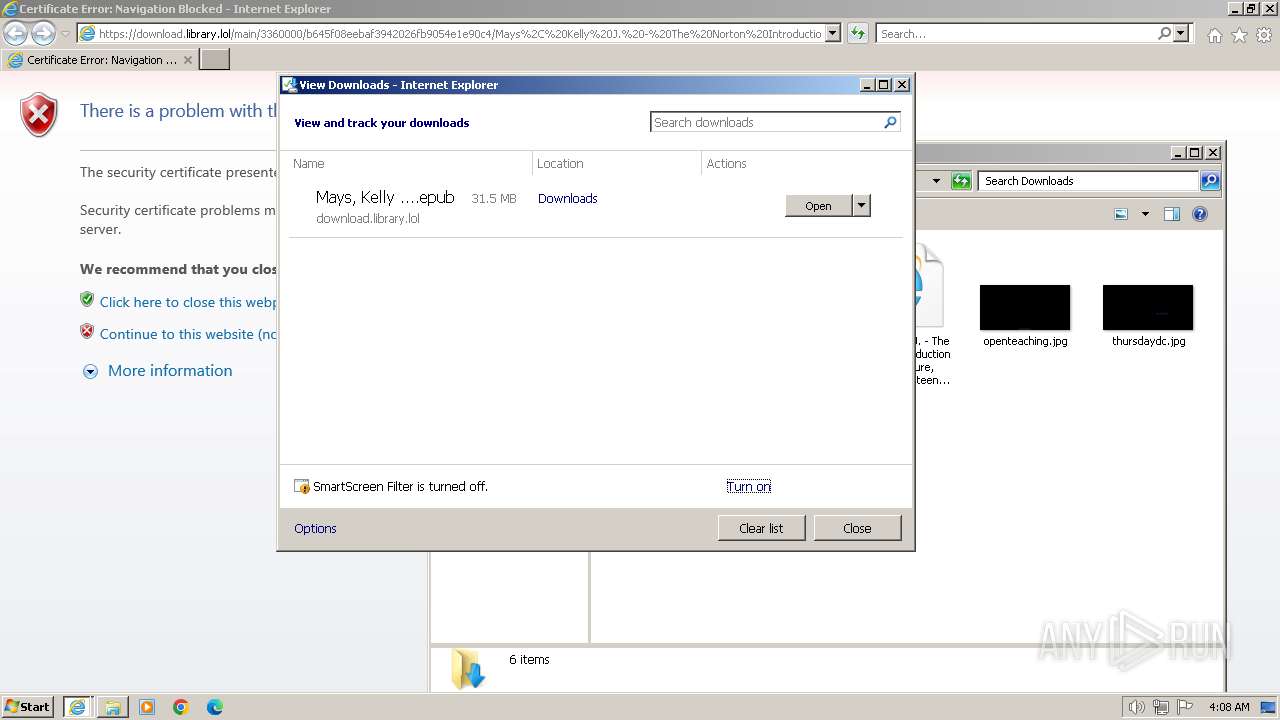The width and height of the screenshot is (1280, 720).
Task: Click the download.library.lol source text
Action: pyautogui.click(x=368, y=219)
